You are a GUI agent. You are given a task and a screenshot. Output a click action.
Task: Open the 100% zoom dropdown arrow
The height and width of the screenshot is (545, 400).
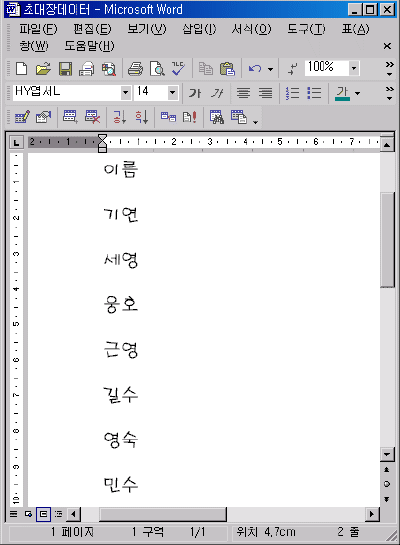coord(354,68)
